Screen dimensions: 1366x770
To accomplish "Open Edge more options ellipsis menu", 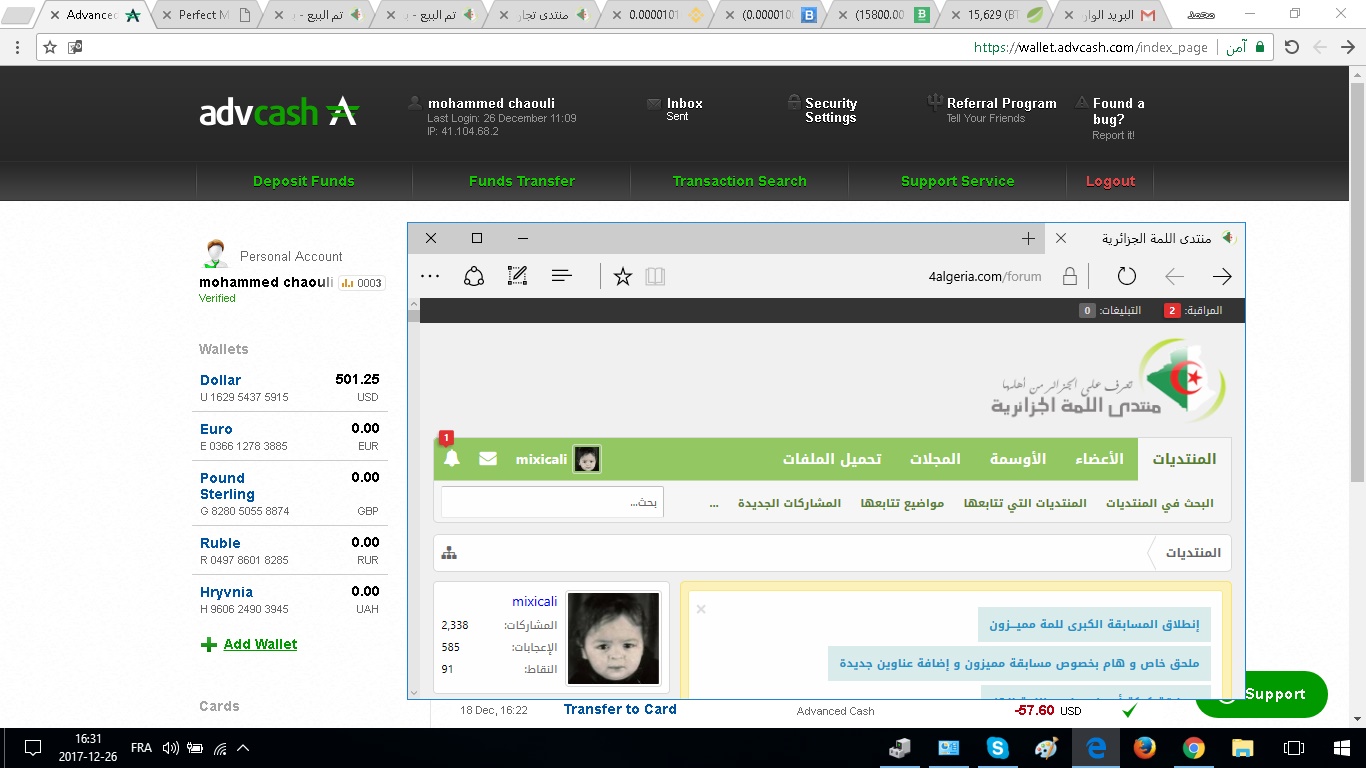I will 431,277.
